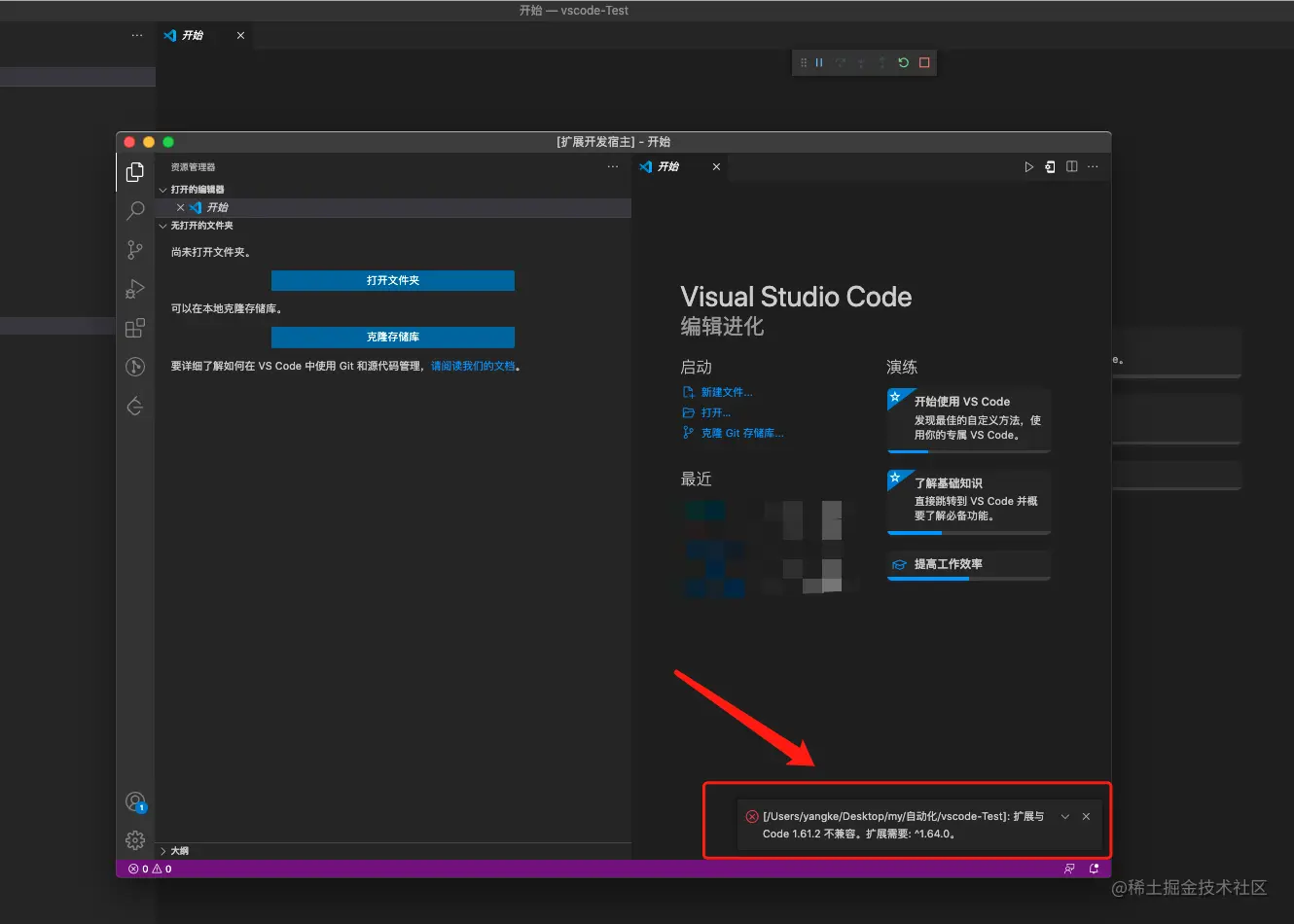Click the 最近 heading
The width and height of the screenshot is (1294, 924).
coord(696,479)
